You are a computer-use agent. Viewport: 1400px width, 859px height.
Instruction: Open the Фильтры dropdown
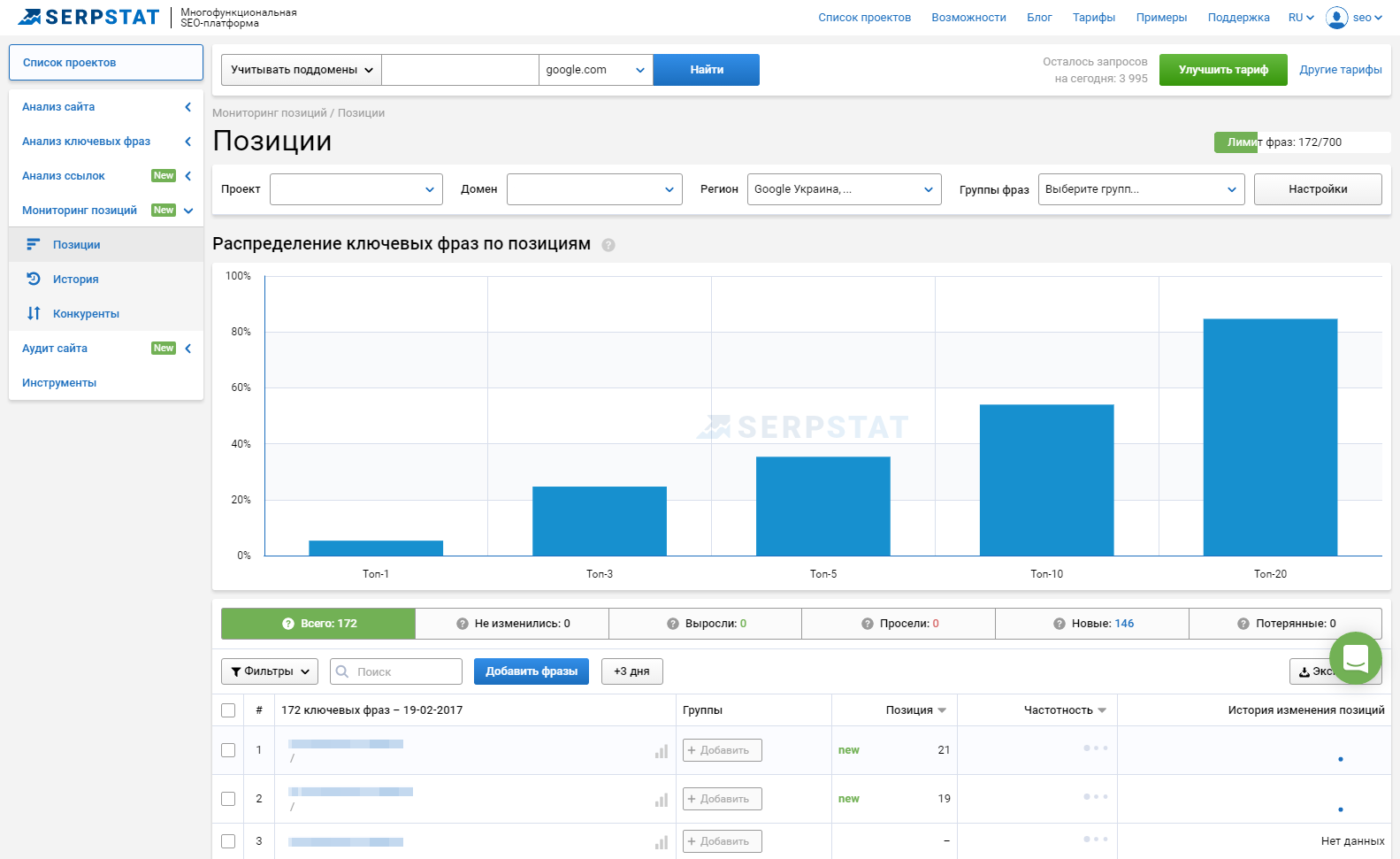pyautogui.click(x=270, y=671)
